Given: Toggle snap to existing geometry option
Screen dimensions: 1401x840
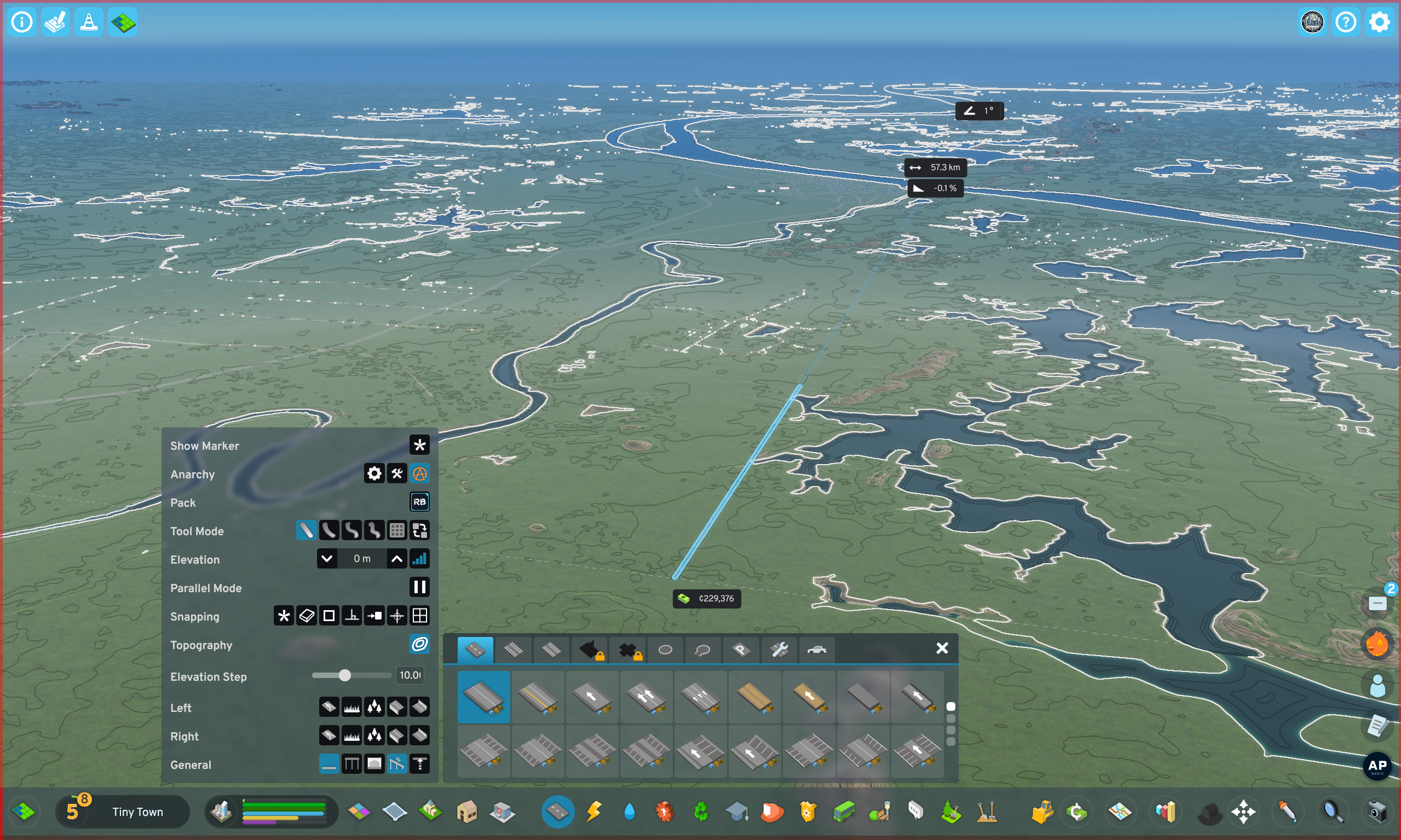Looking at the screenshot, I should 306,615.
